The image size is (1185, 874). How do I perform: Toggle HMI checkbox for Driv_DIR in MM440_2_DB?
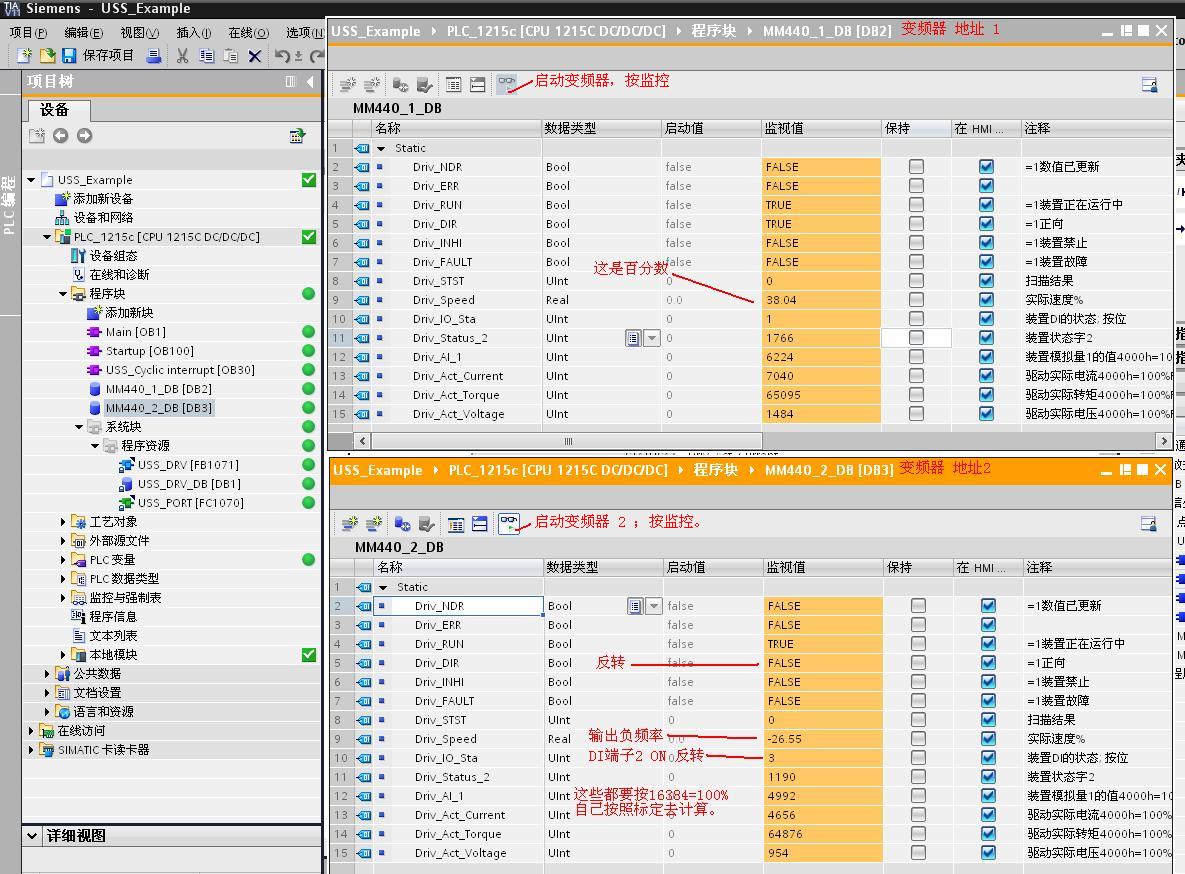(x=988, y=662)
